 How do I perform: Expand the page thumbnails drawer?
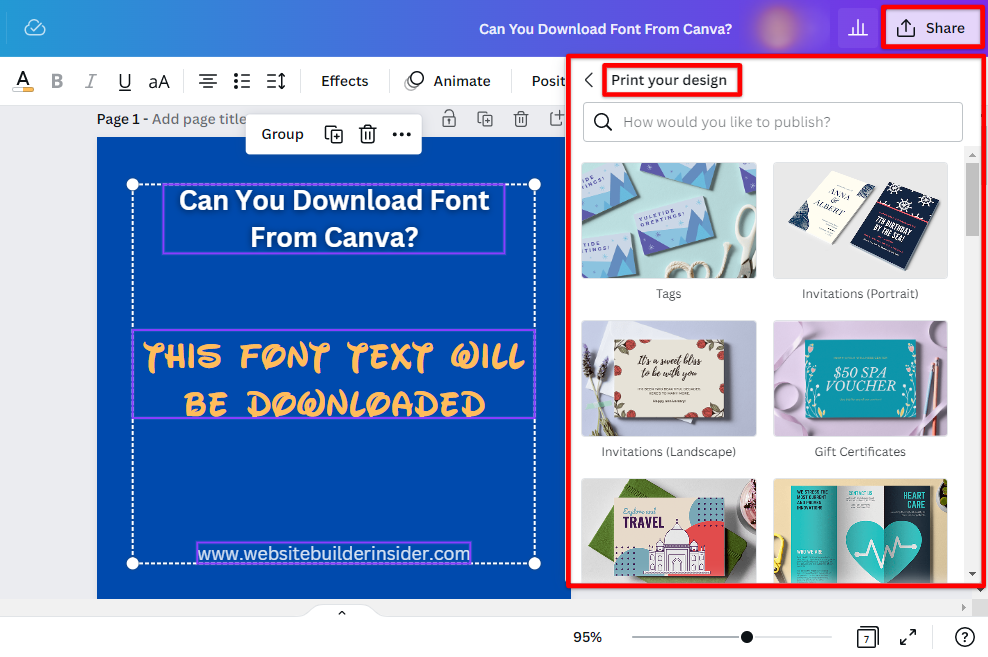(341, 612)
